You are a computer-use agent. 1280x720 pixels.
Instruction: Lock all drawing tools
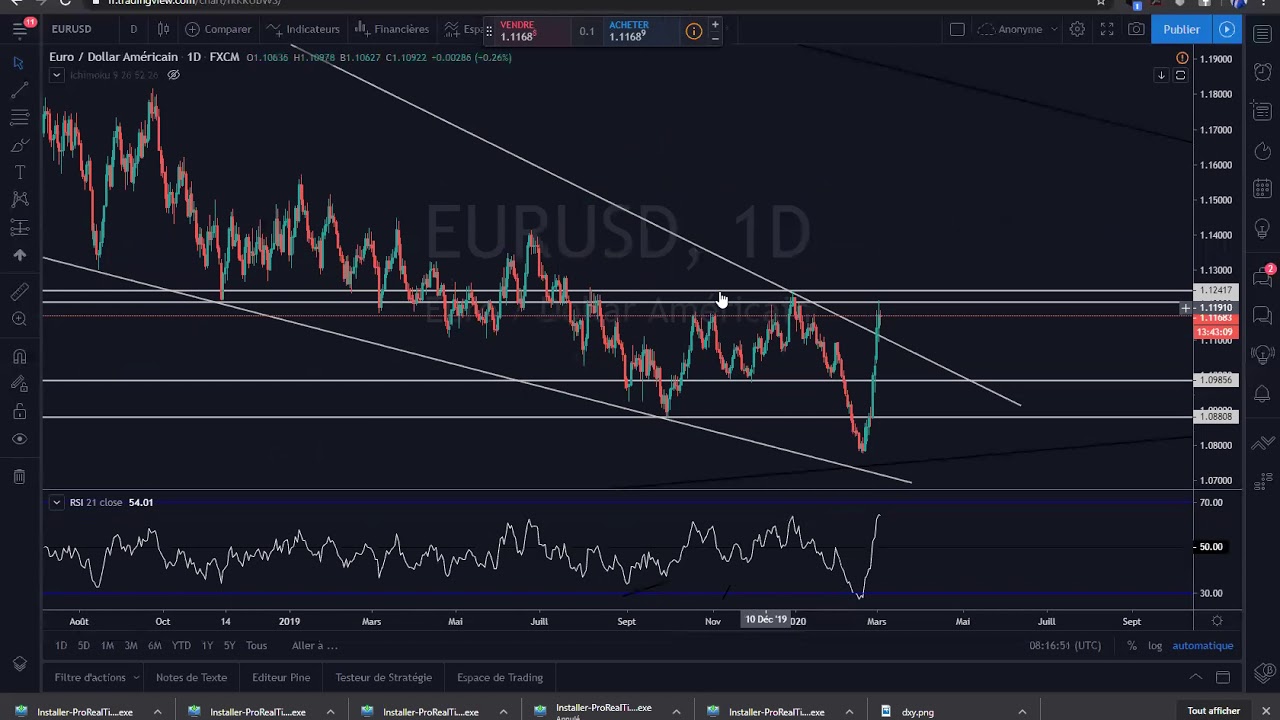tap(19, 411)
